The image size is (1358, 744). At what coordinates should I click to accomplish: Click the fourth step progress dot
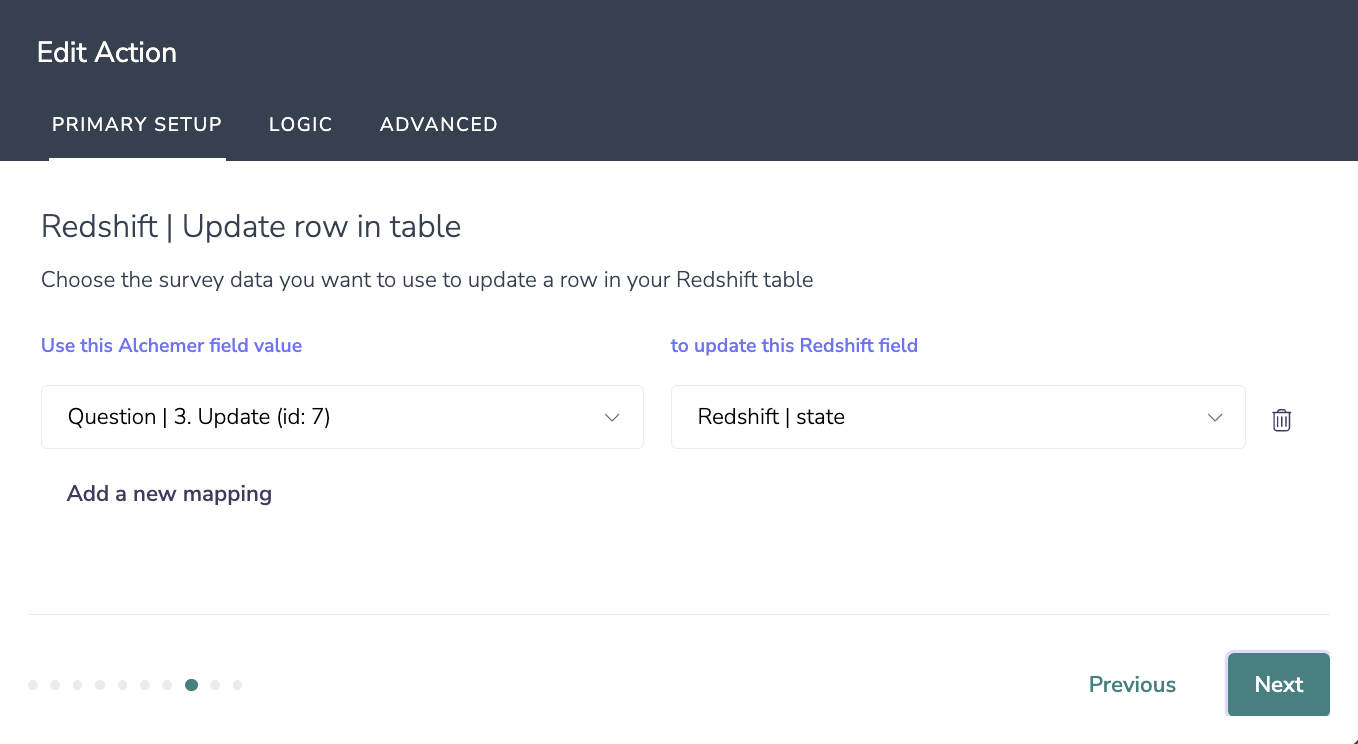pos(100,685)
